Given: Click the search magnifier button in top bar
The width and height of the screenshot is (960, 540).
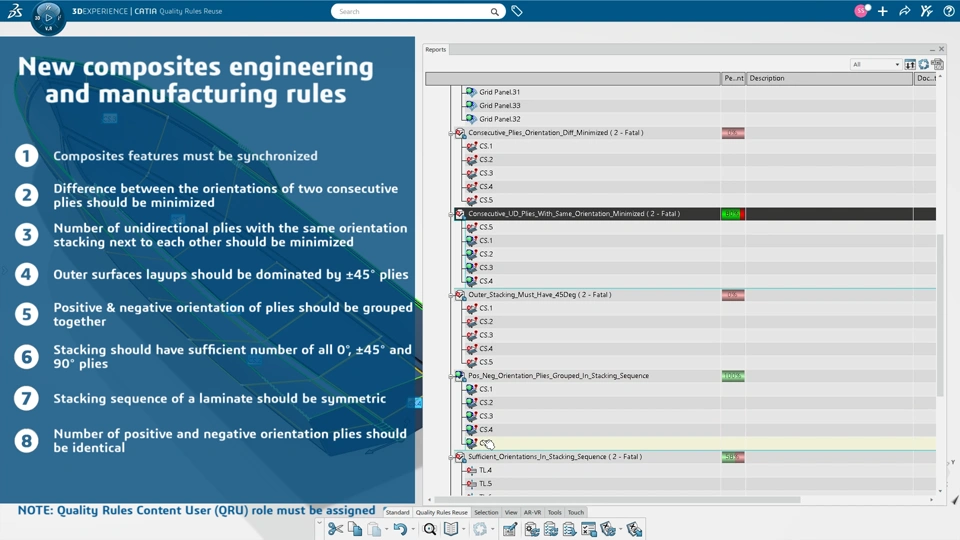Looking at the screenshot, I should point(494,12).
